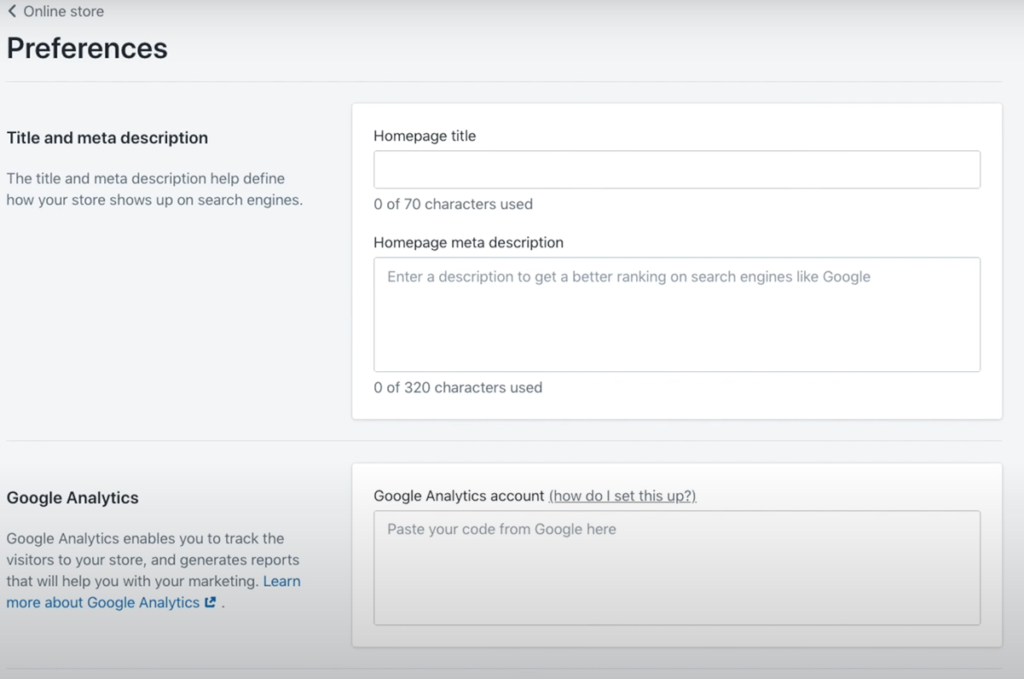1024x679 pixels.
Task: Click the Preferences page heading
Action: pyautogui.click(x=87, y=48)
